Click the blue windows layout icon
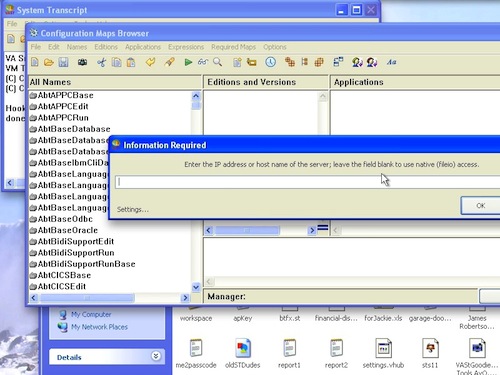The width and height of the screenshot is (500, 375). click(x=338, y=62)
